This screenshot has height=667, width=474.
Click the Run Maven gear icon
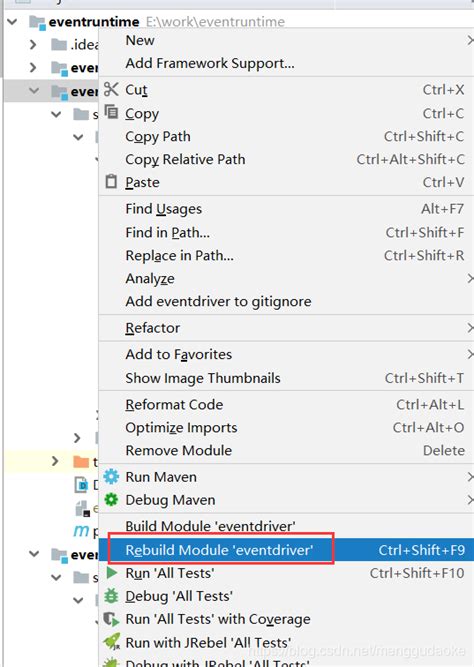[111, 476]
